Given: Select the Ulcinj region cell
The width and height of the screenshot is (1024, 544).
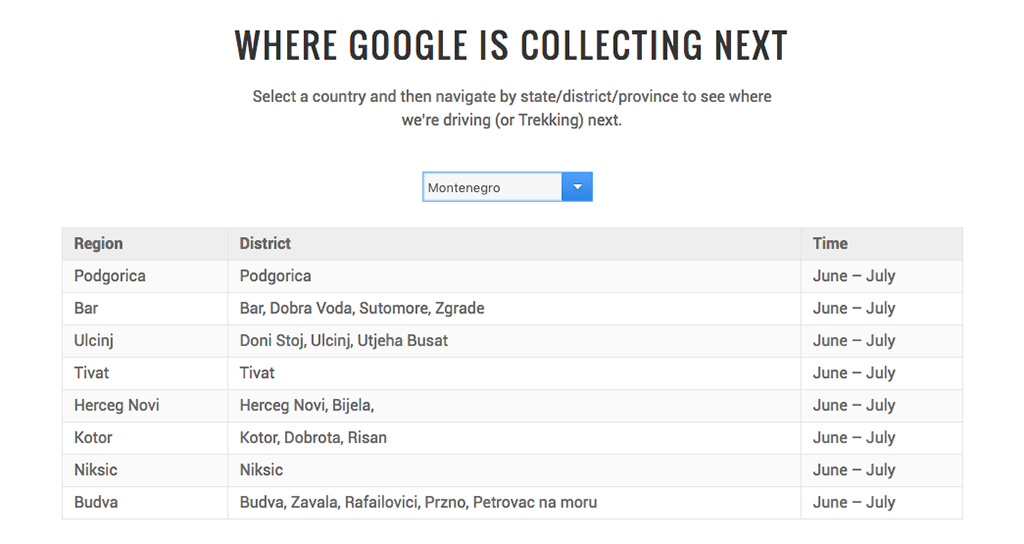Looking at the screenshot, I should click(145, 341).
